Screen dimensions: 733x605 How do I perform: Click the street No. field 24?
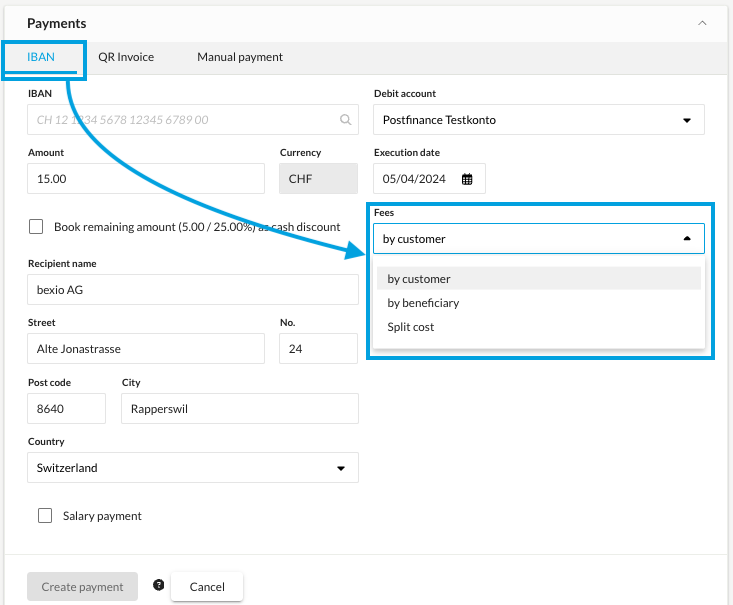pyautogui.click(x=318, y=349)
